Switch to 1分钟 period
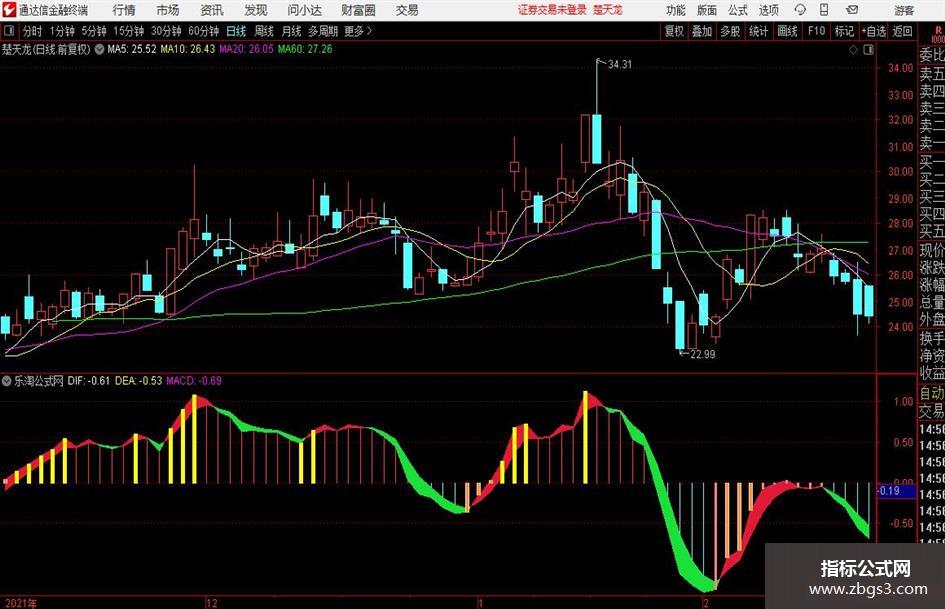 coord(62,31)
